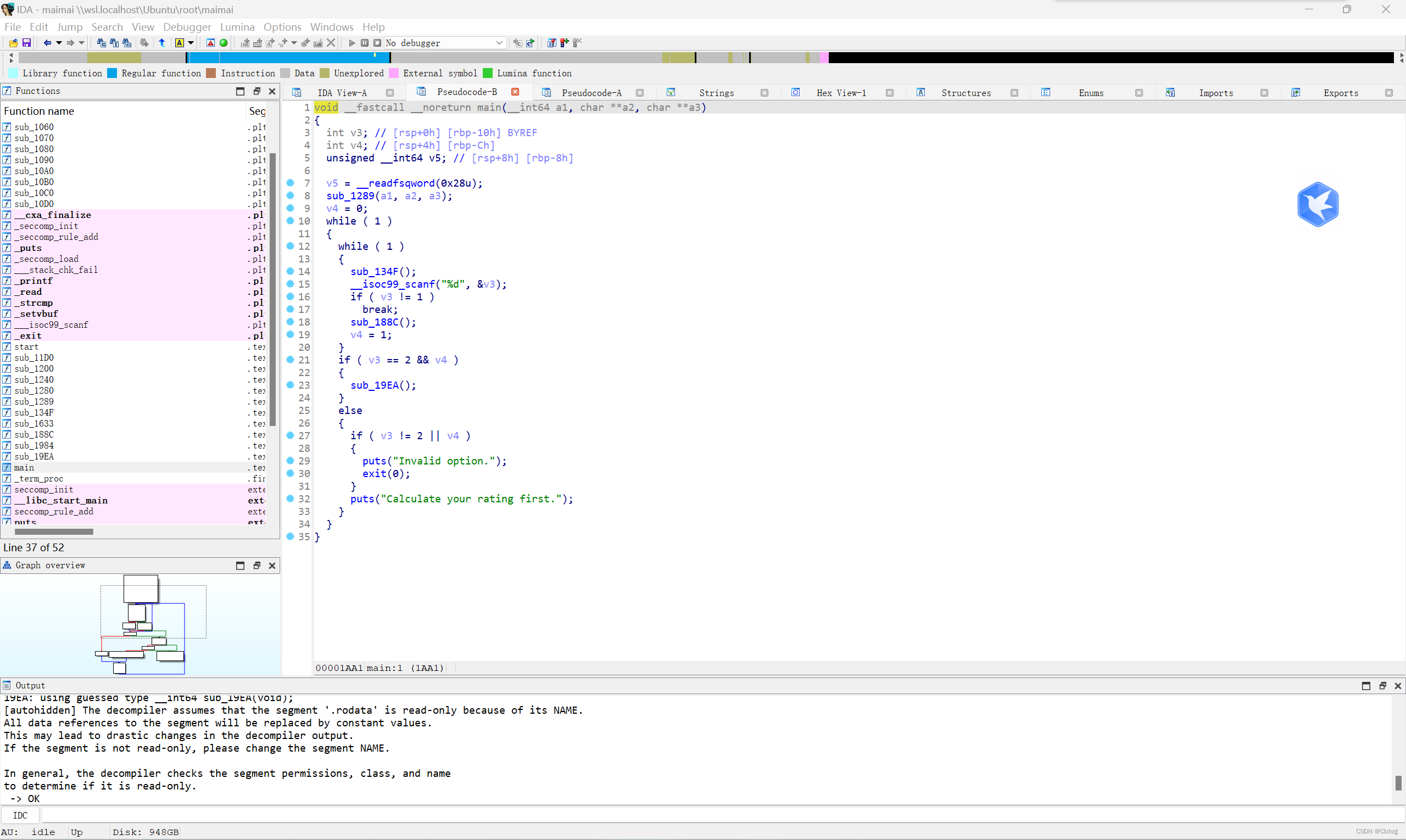Close the Pseudocode-A tab
Screen dimensions: 1406x840
639,92
